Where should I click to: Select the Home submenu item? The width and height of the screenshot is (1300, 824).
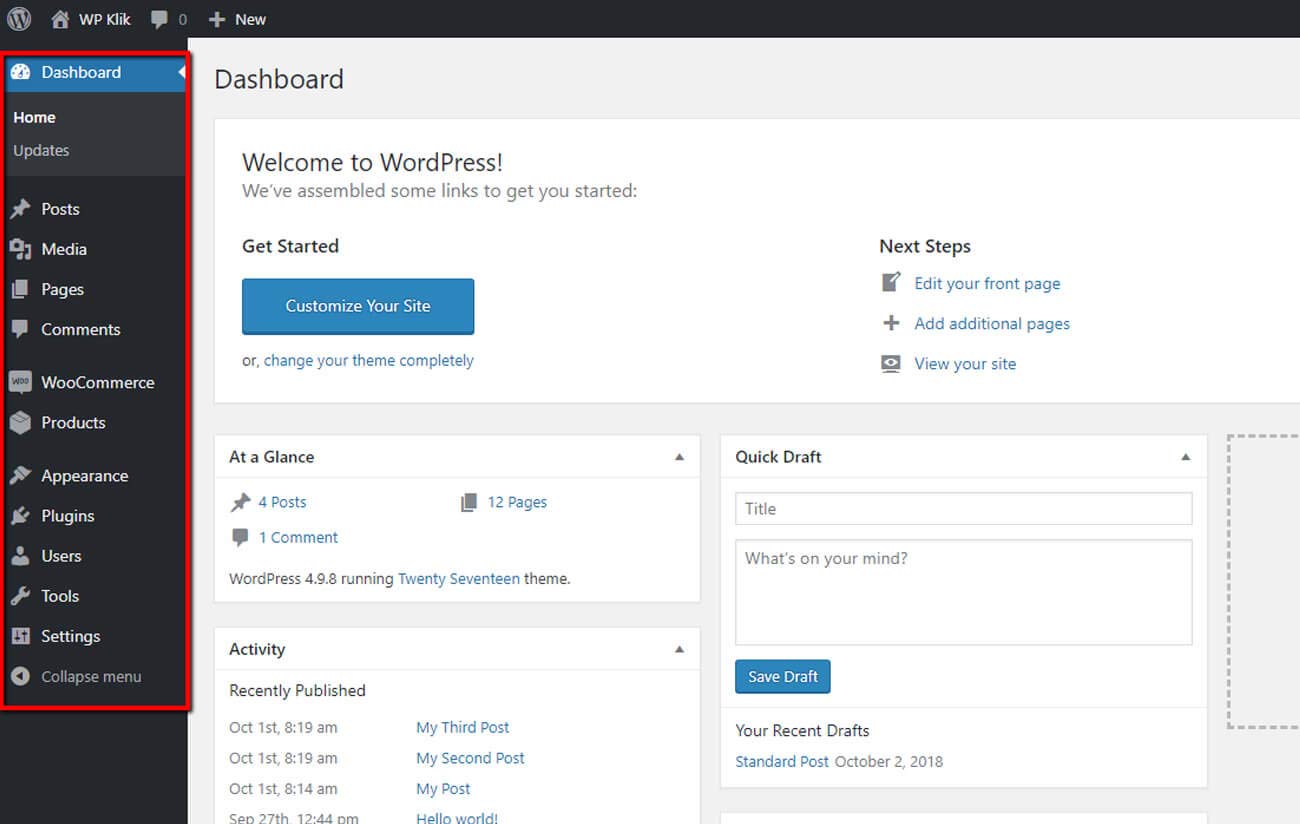tap(34, 117)
